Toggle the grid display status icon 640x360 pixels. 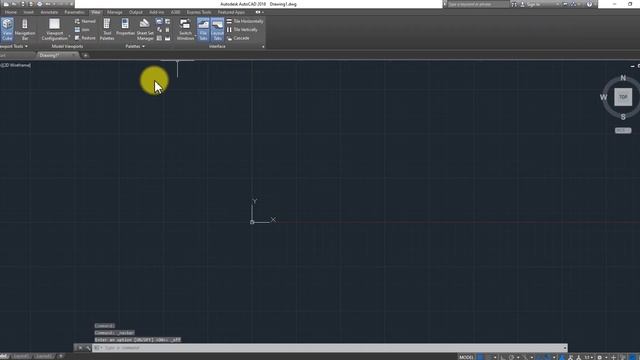(x=480, y=357)
